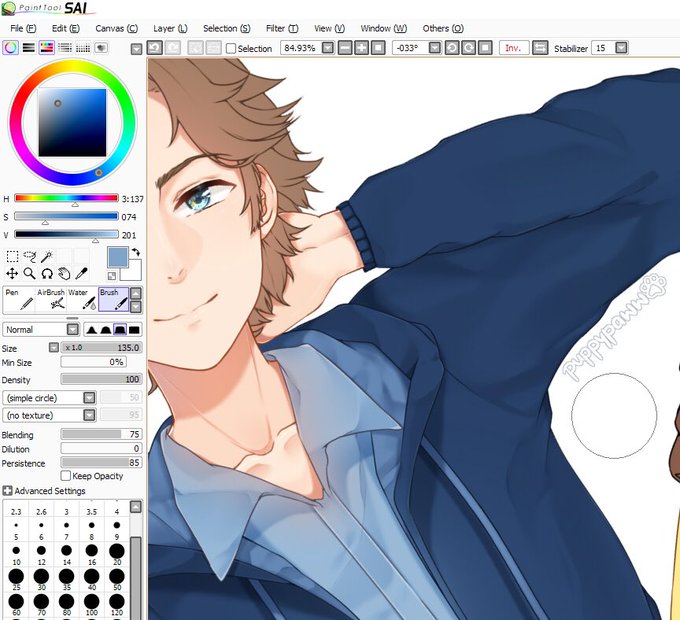680x620 pixels.
Task: Open the Window menu
Action: 384,29
